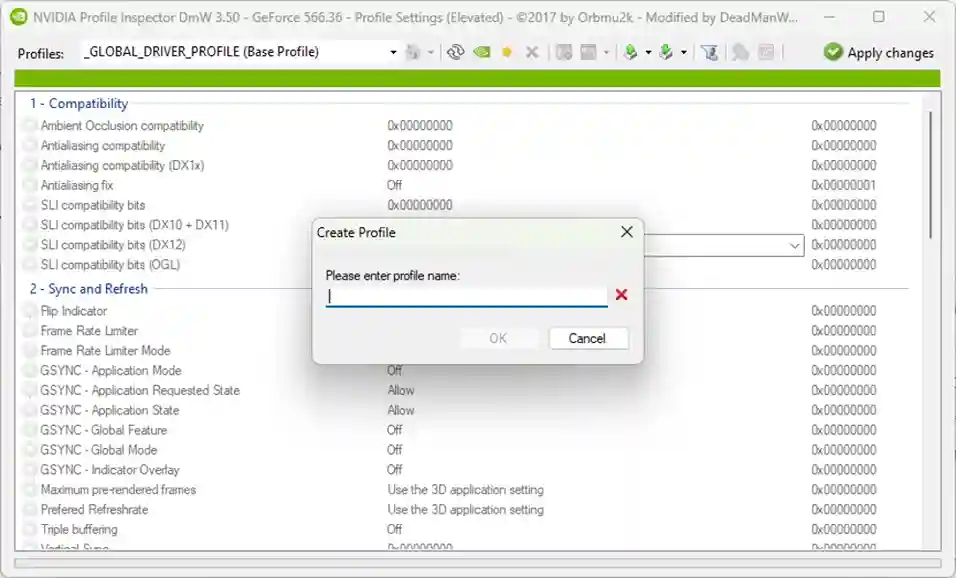Click the second green arrow import profiles icon
Screen dimensions: 956x578
point(666,52)
